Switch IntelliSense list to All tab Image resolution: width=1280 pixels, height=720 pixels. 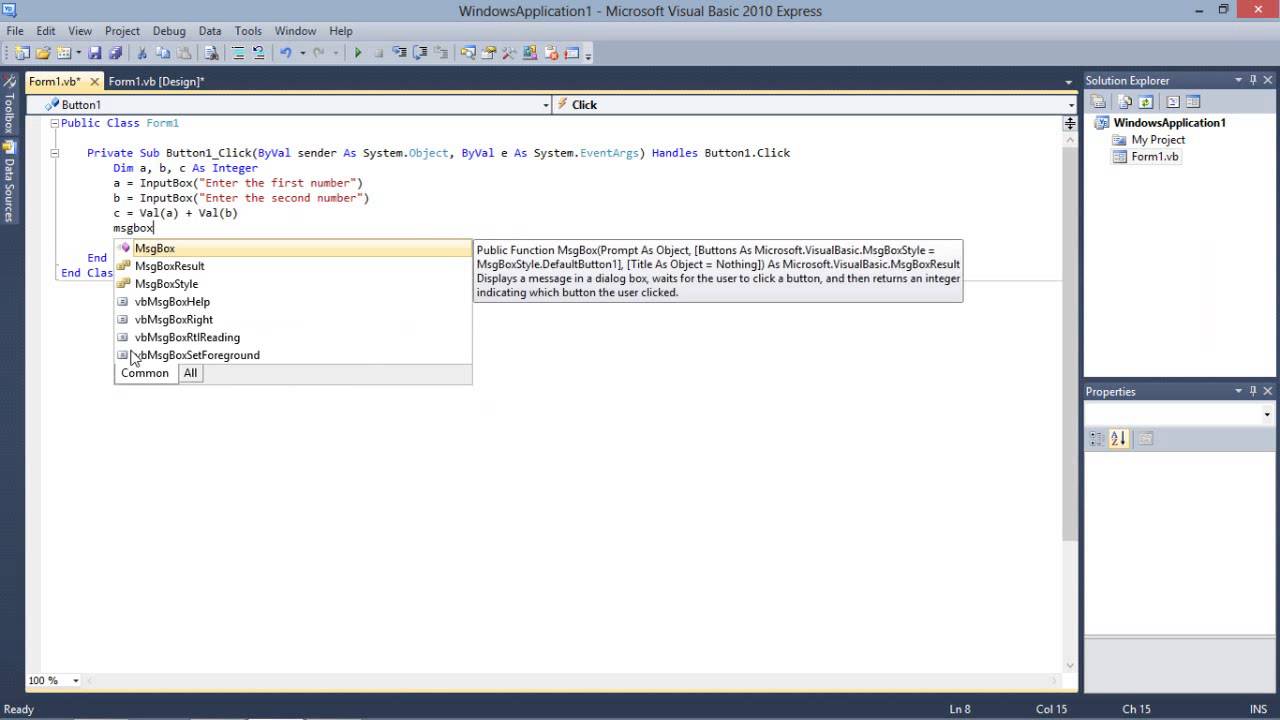pos(190,373)
